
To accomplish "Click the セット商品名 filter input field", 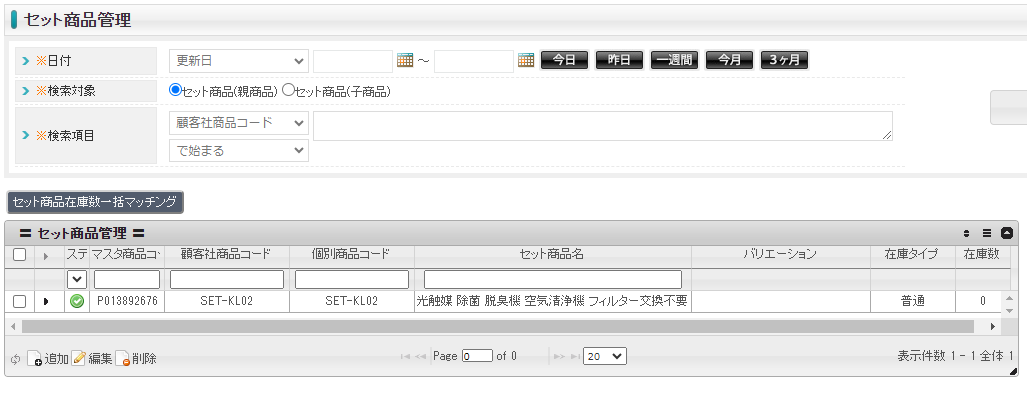I will click(553, 279).
